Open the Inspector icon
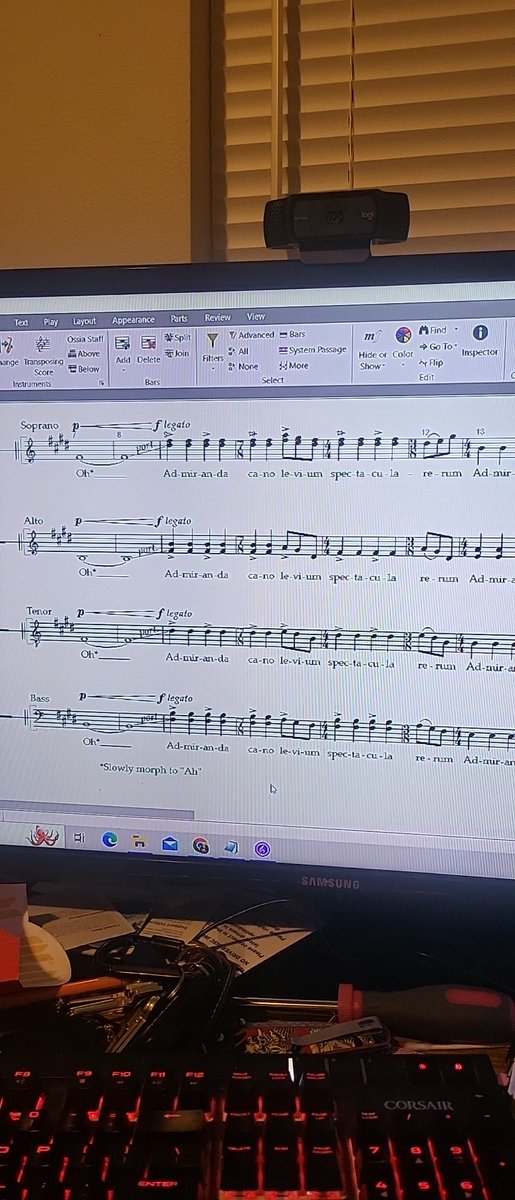This screenshot has width=515, height=1200. [480, 333]
